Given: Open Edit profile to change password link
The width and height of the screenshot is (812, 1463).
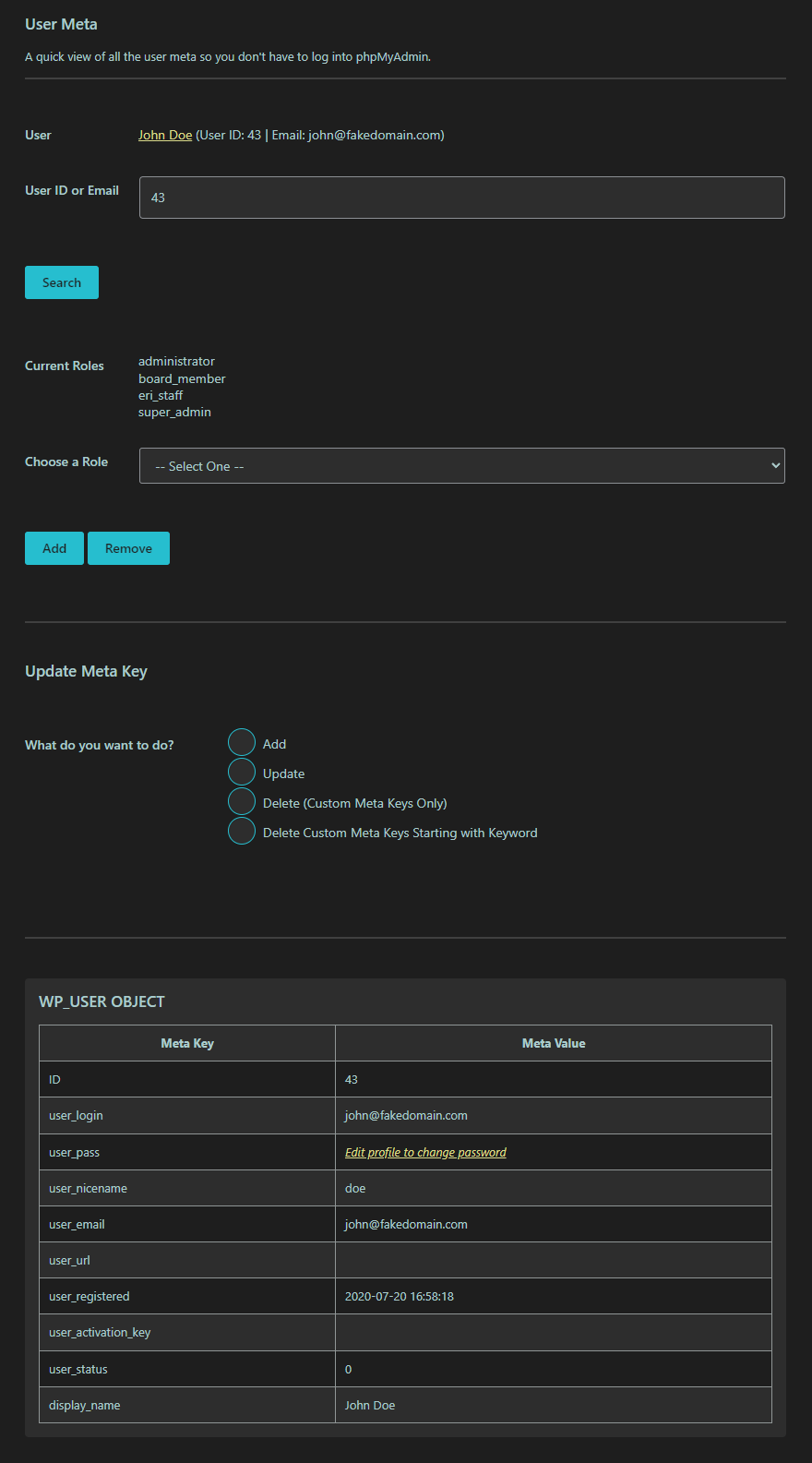Looking at the screenshot, I should click(425, 1152).
